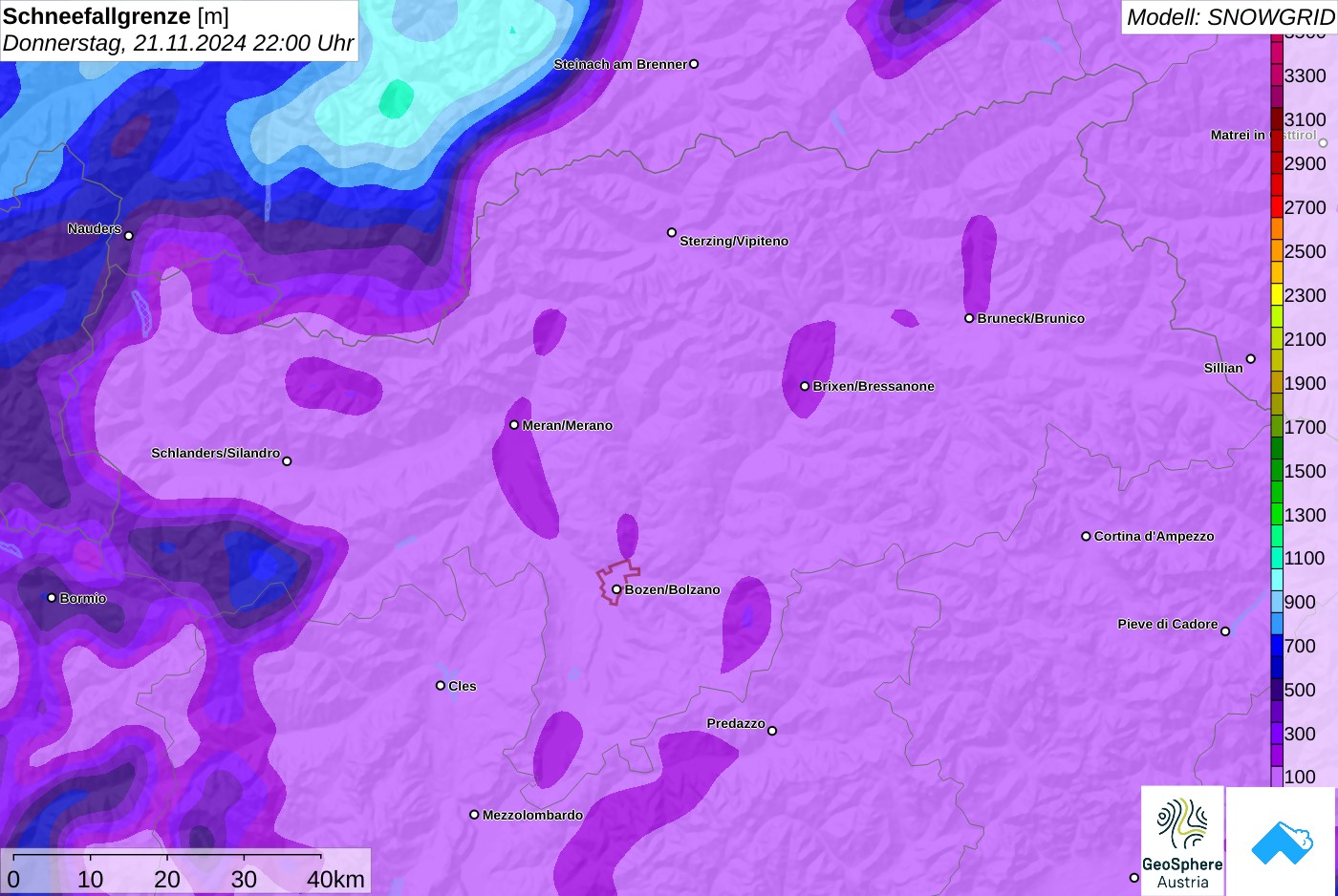This screenshot has width=1338, height=896.
Task: Click the 20 mark on the scale bar
Action: [x=167, y=879]
